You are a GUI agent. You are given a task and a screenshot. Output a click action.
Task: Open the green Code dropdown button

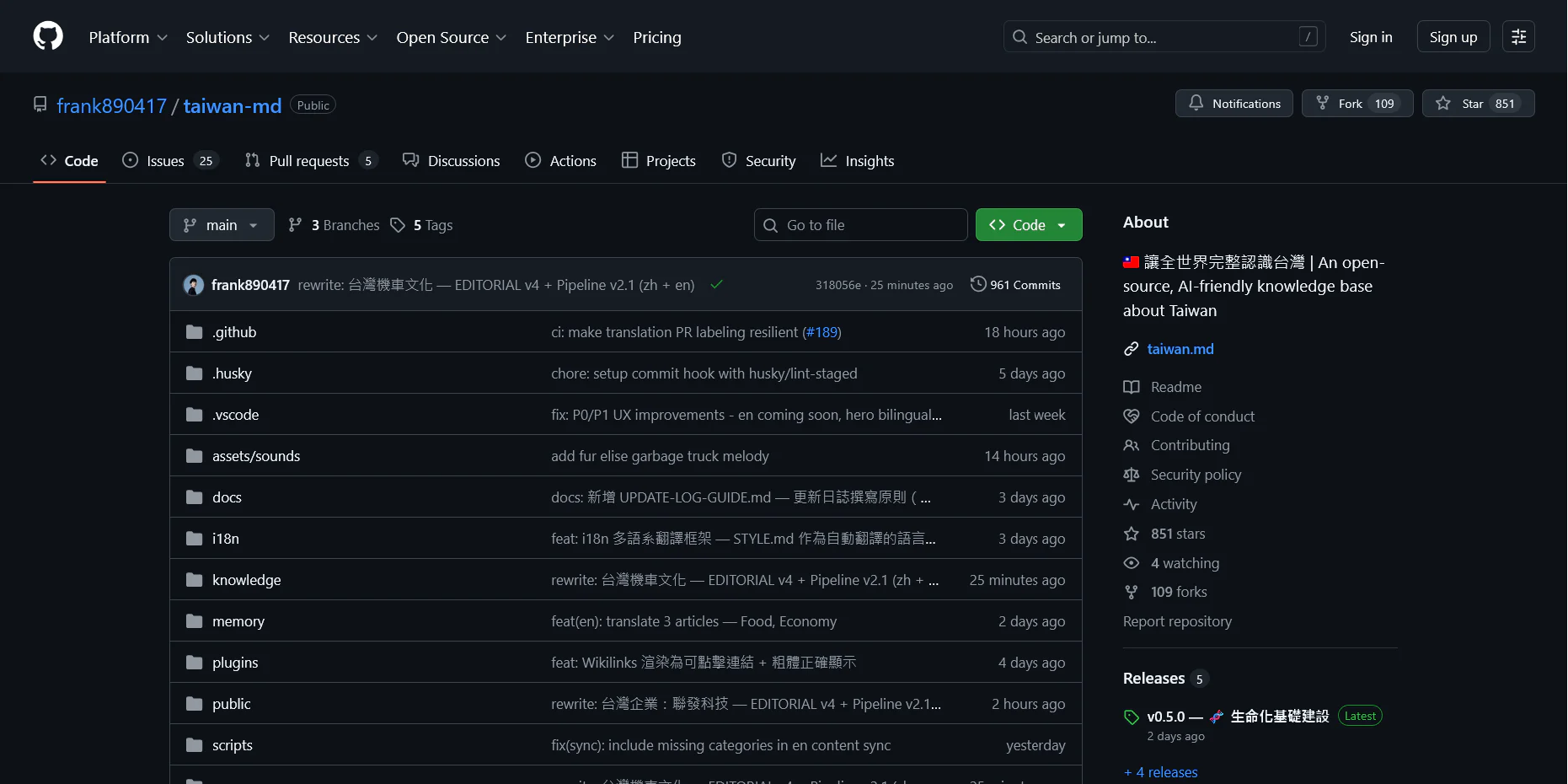click(x=1029, y=225)
